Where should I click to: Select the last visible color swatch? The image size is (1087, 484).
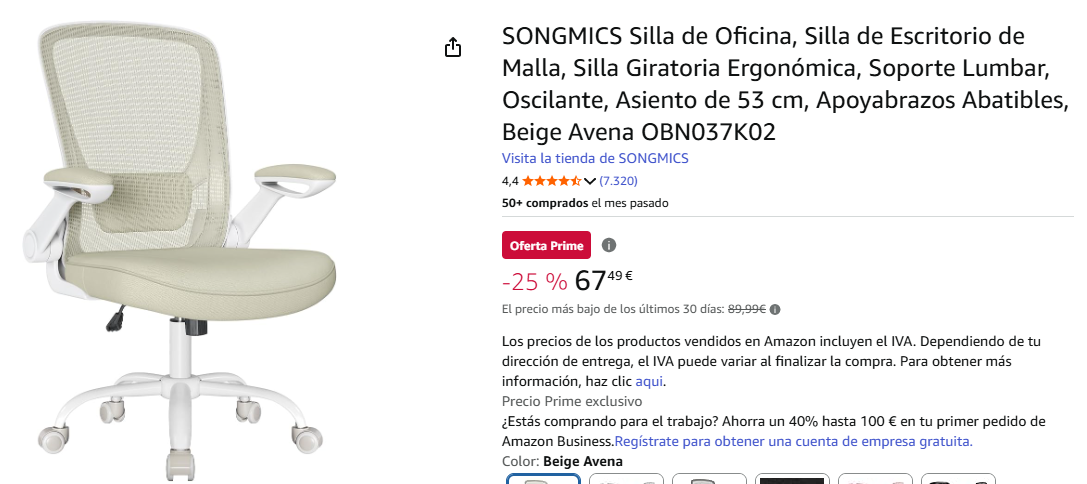(x=958, y=479)
